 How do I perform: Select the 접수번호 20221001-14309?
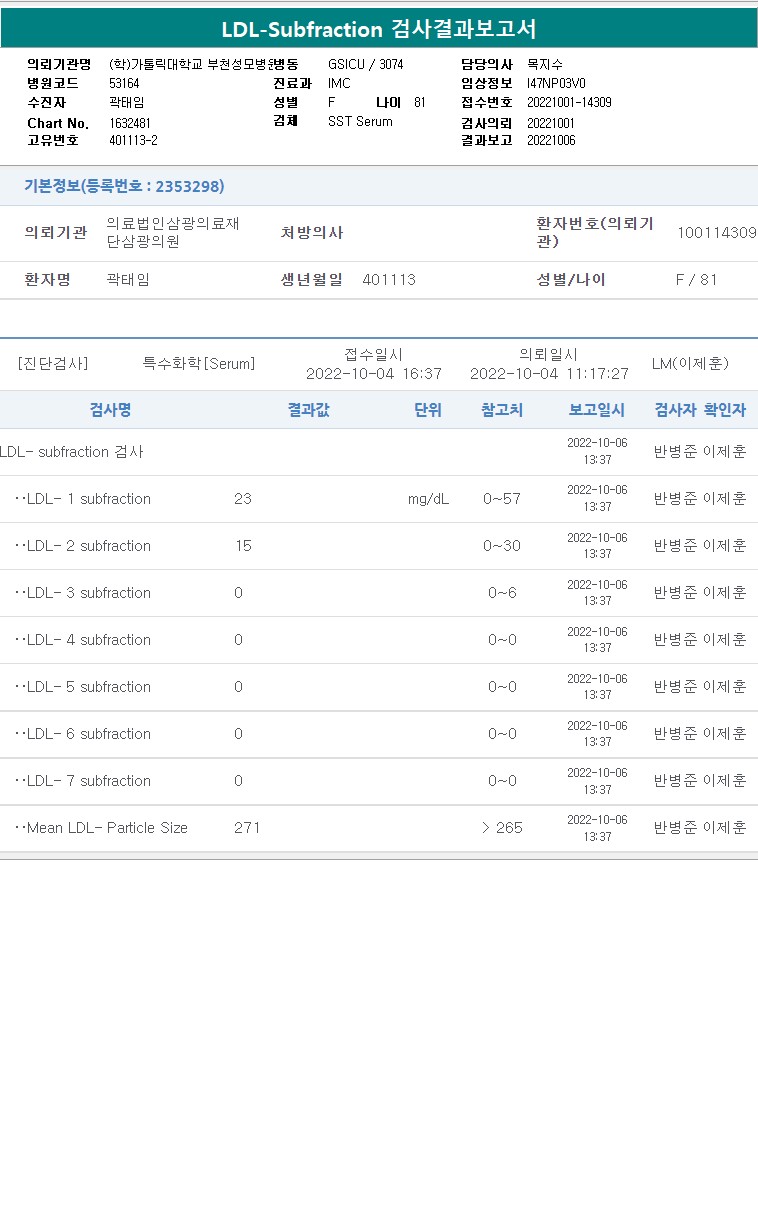click(x=569, y=102)
